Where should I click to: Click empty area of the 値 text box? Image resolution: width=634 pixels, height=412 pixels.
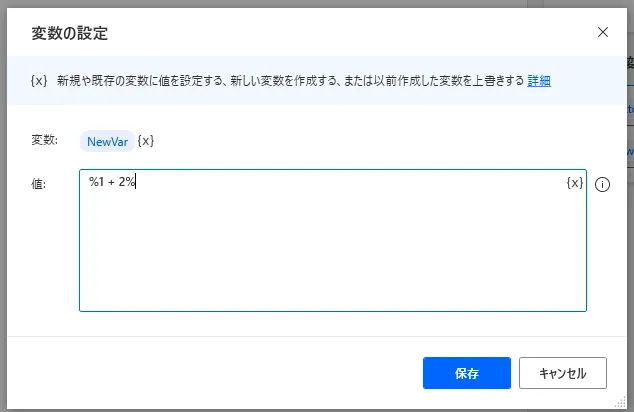(x=333, y=251)
